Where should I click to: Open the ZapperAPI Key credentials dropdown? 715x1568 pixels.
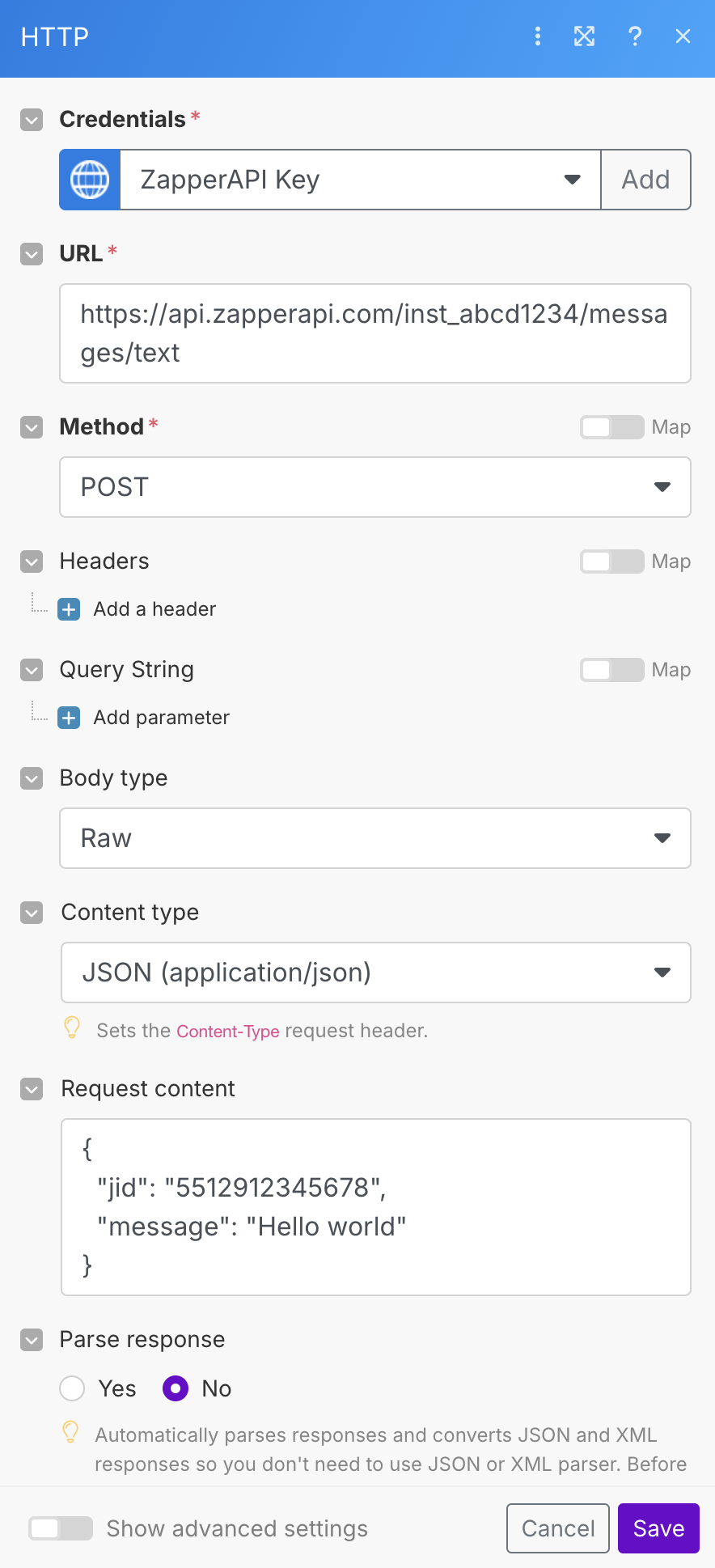[361, 180]
